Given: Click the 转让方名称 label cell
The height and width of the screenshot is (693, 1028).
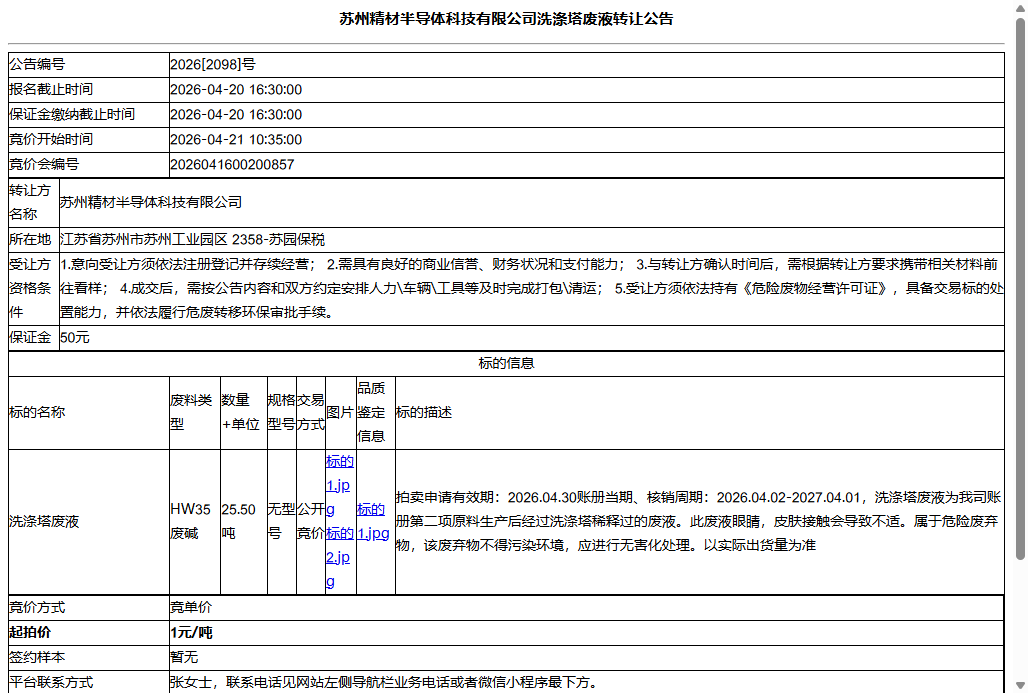Looking at the screenshot, I should tap(33, 203).
